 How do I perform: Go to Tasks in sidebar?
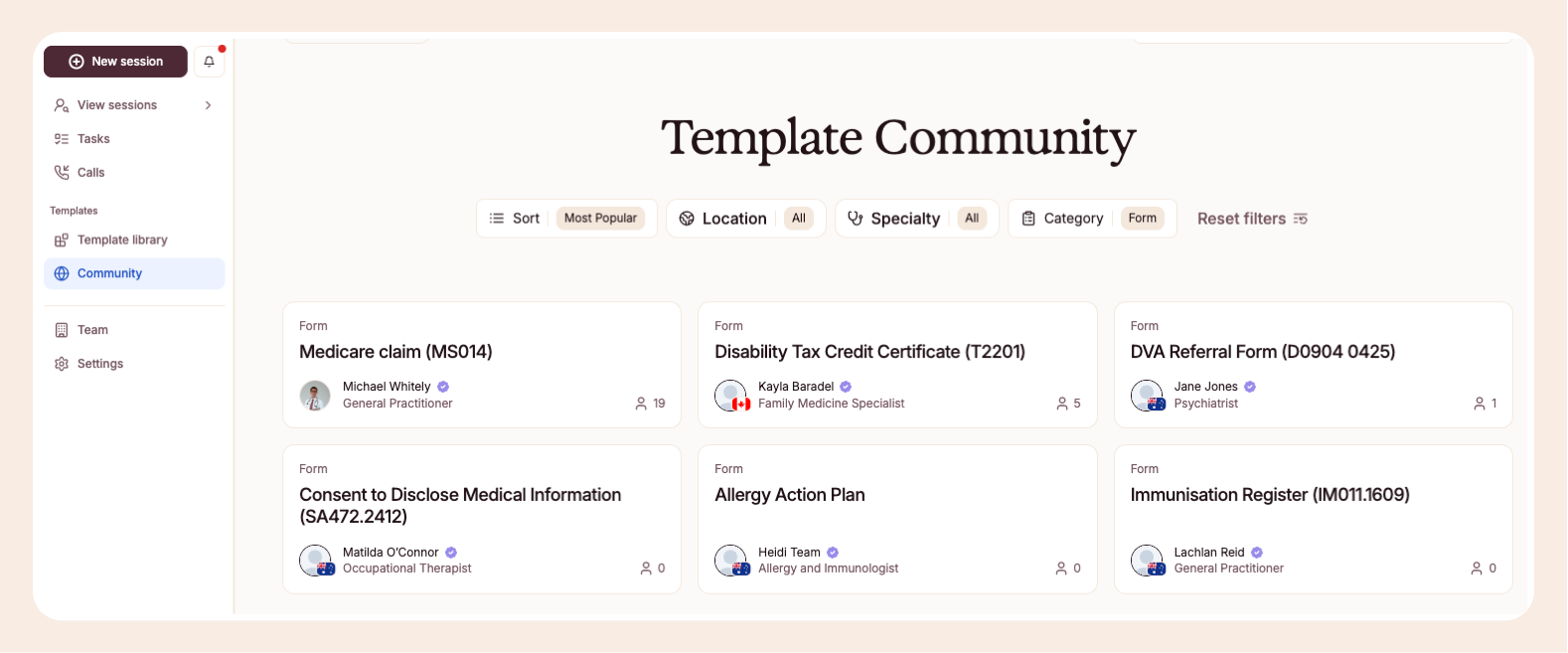(134, 139)
